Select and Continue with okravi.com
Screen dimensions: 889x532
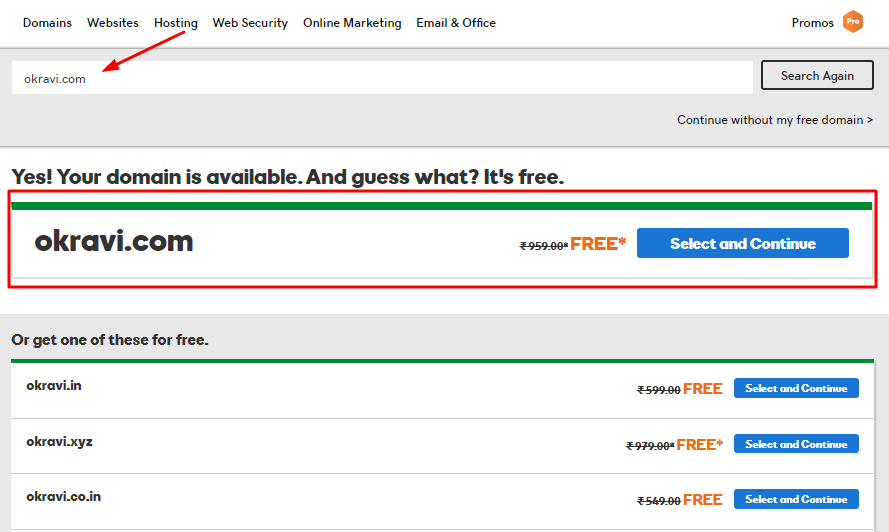coord(743,243)
